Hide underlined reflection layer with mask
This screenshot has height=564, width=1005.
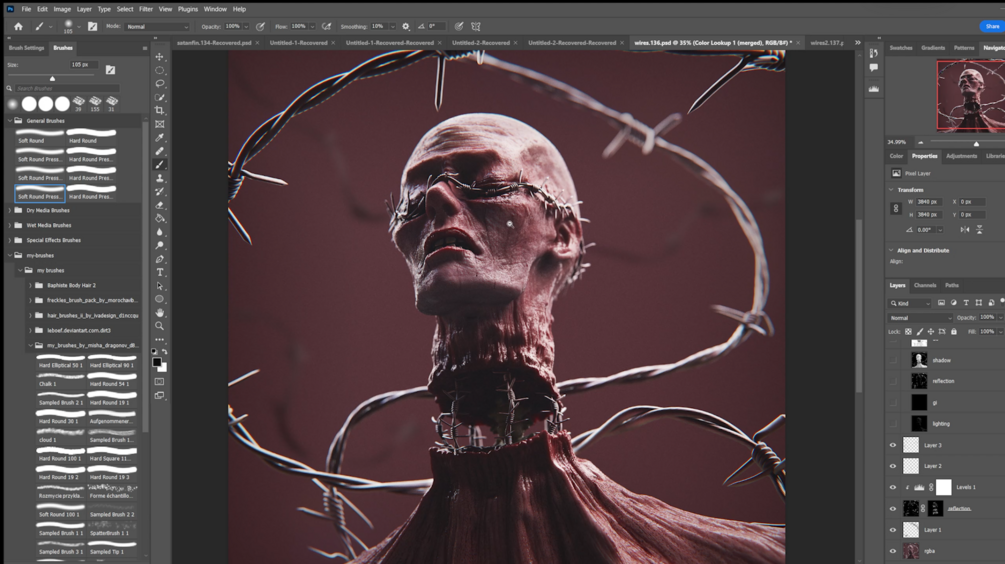[893, 508]
